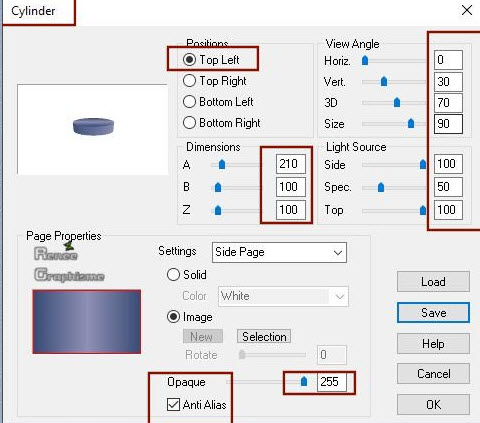The height and width of the screenshot is (423, 480).
Task: Click the Load button
Action: pos(433,282)
